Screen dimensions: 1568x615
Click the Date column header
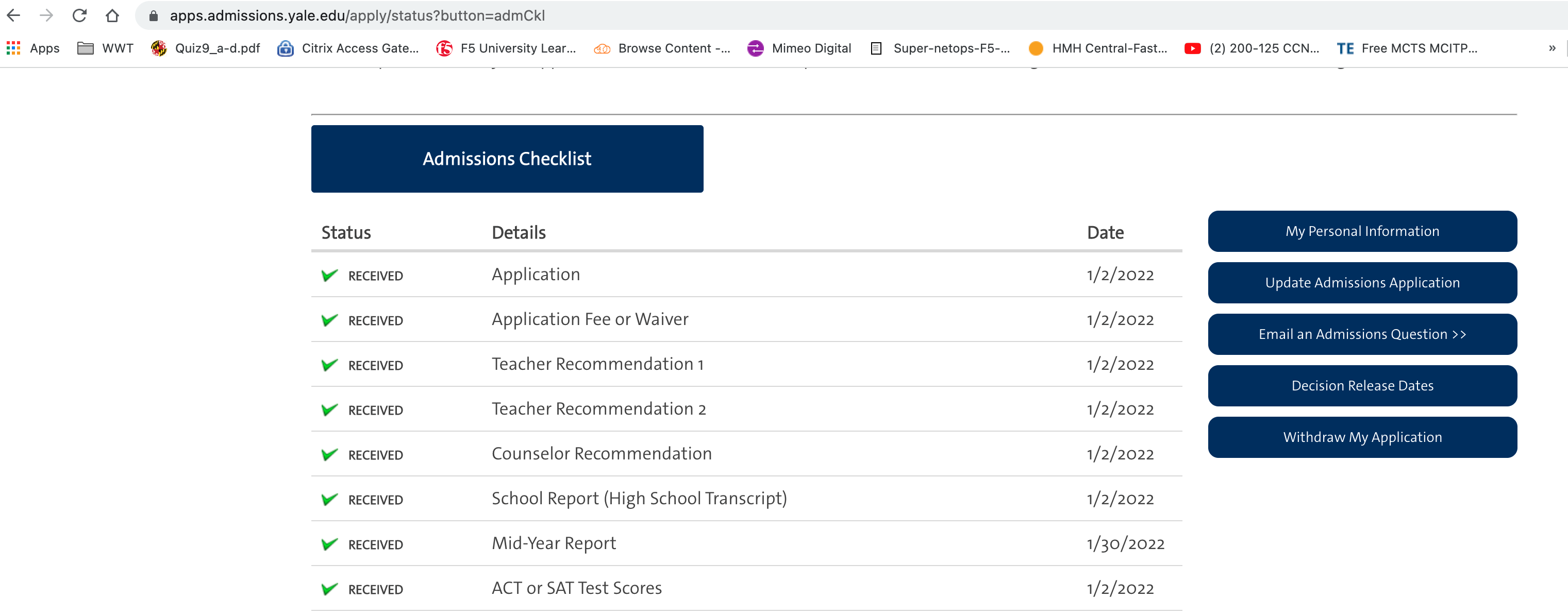coord(1106,232)
